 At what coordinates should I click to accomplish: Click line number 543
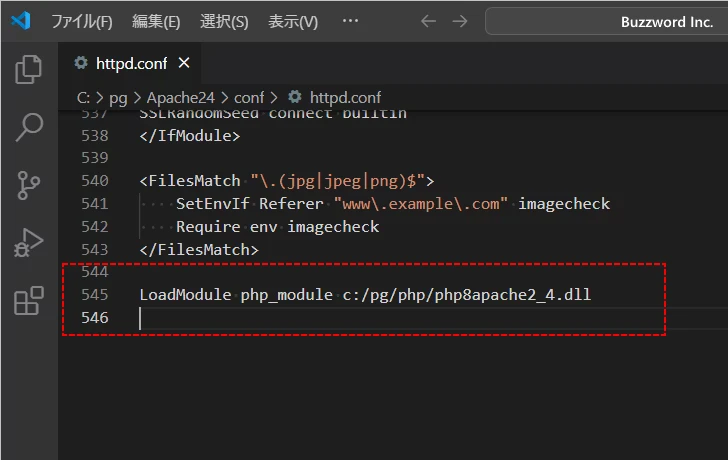pos(95,250)
